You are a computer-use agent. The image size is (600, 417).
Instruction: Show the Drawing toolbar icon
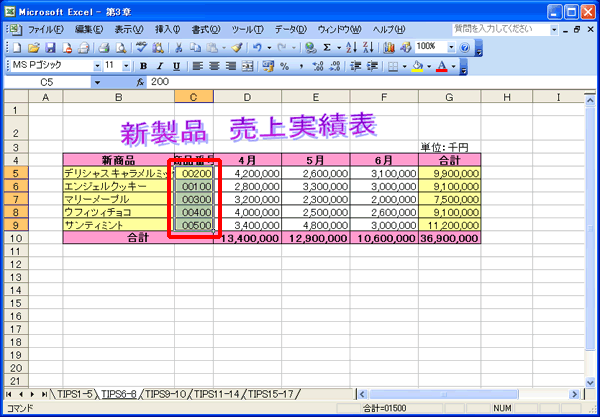pos(406,47)
